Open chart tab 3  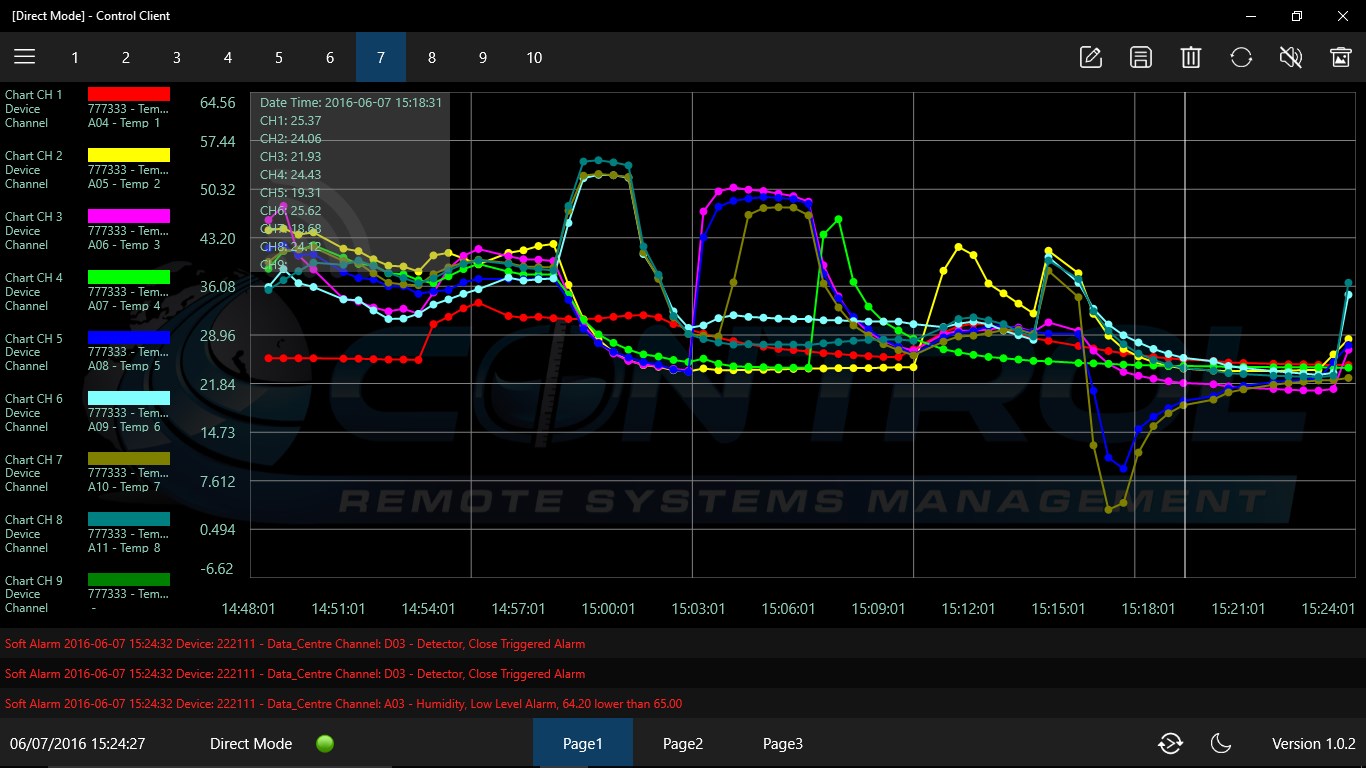pos(177,57)
